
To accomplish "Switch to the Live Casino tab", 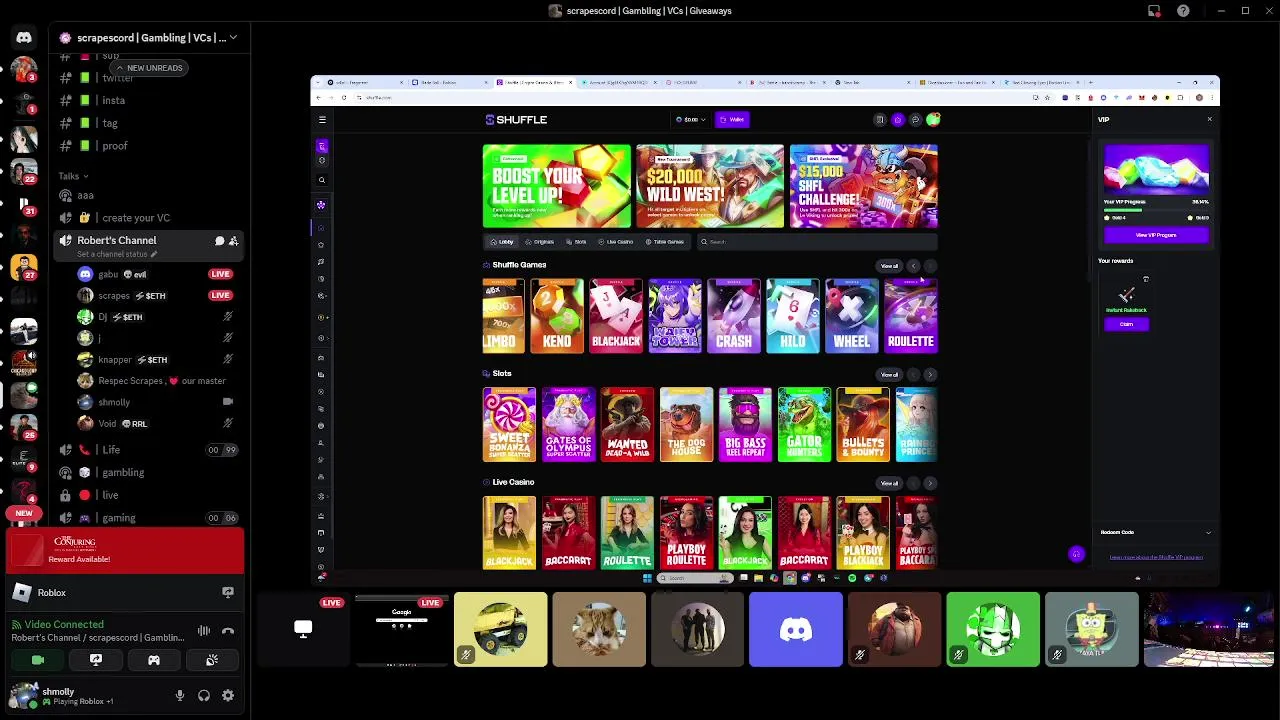I will (x=616, y=242).
